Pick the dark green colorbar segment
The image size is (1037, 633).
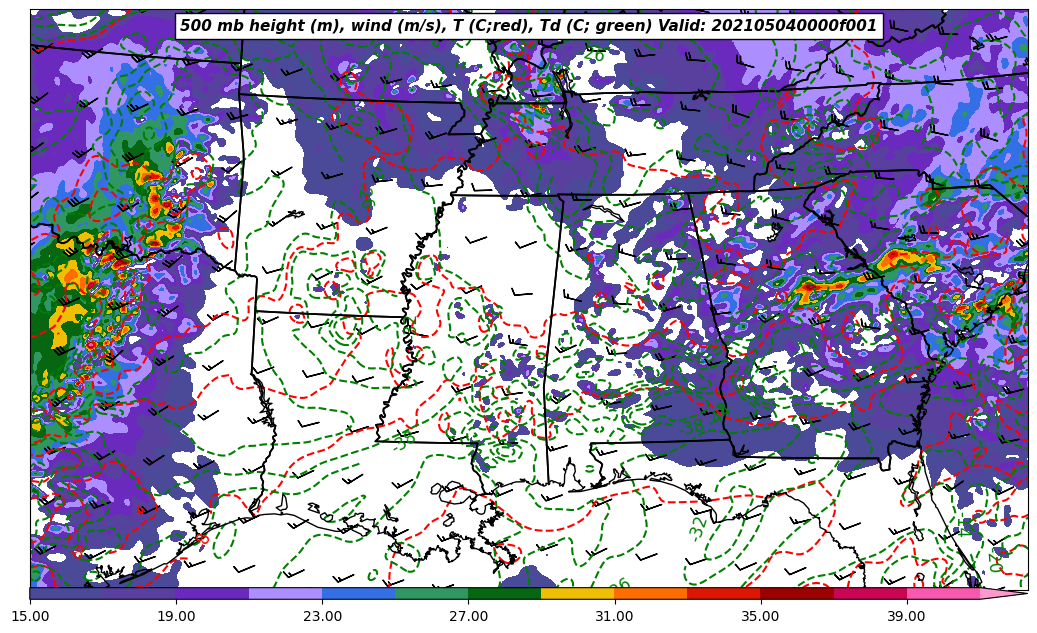coord(504,593)
